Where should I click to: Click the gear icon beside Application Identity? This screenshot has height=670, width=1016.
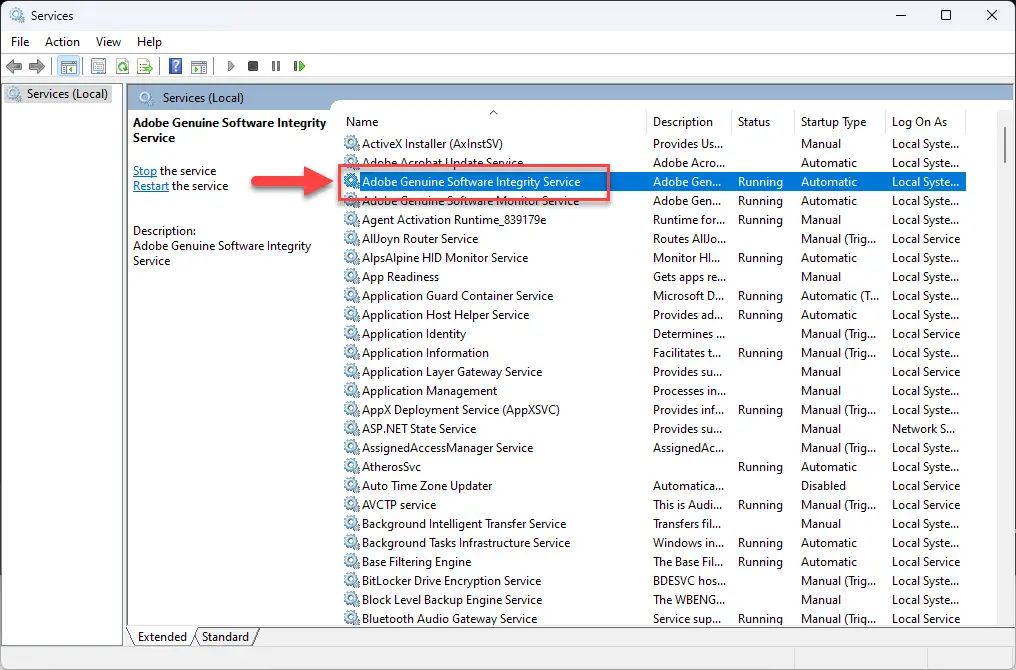tap(351, 334)
